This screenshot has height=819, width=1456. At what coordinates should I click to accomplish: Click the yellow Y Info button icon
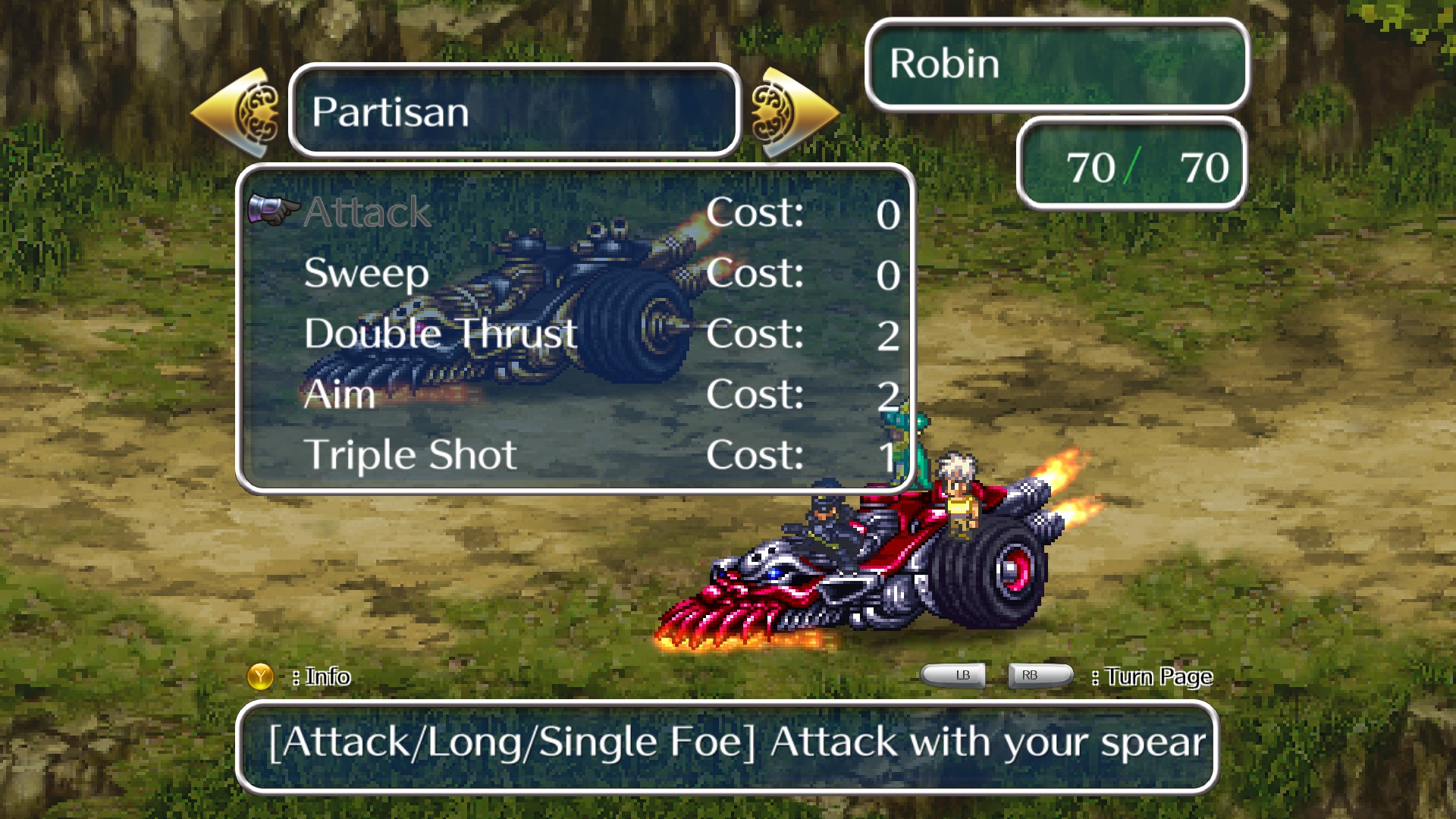point(260,676)
